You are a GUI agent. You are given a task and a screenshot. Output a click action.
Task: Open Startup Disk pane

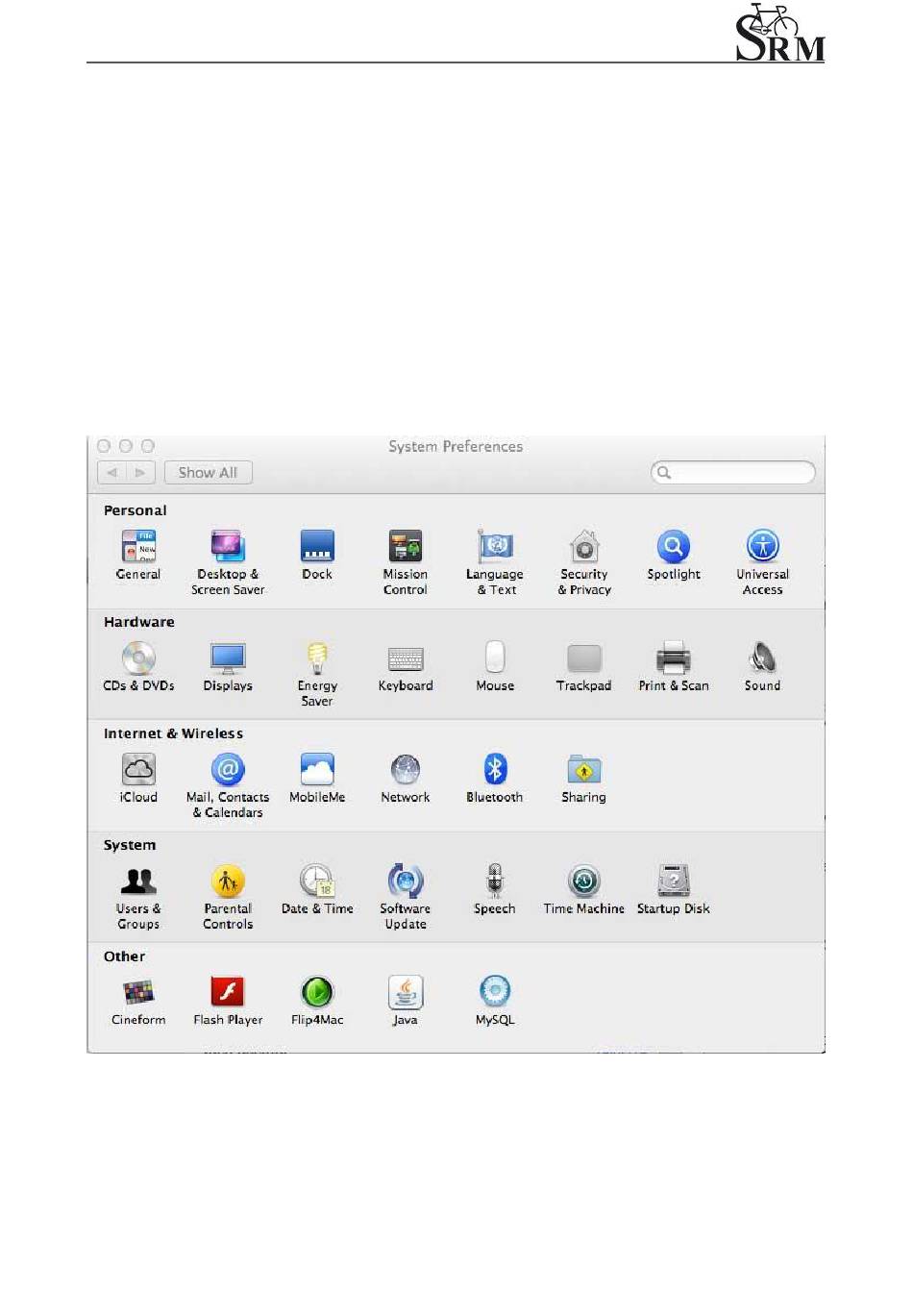[674, 889]
